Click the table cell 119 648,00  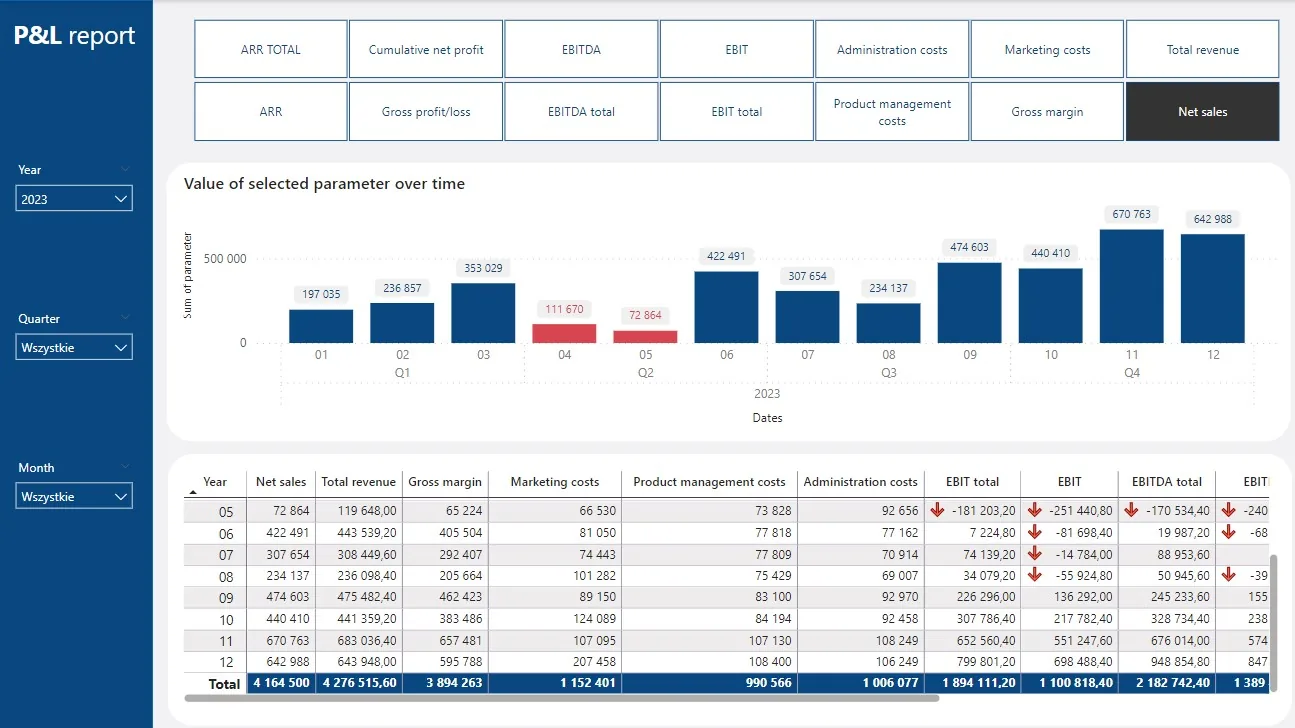tap(361, 511)
